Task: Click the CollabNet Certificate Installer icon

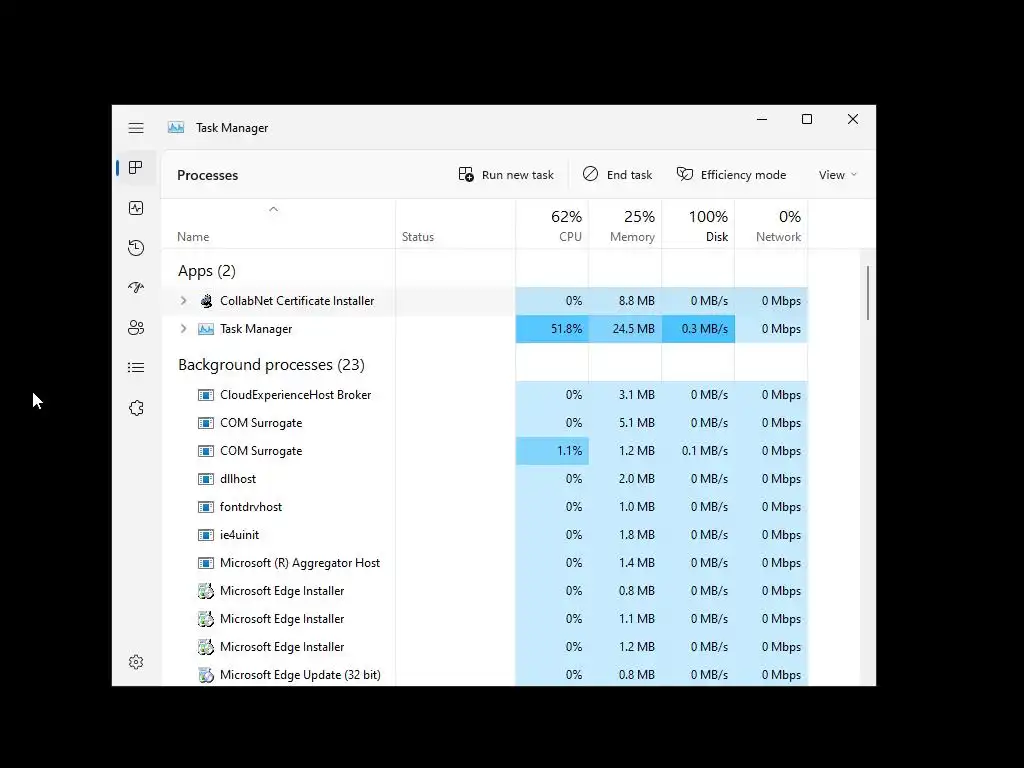Action: pos(206,301)
